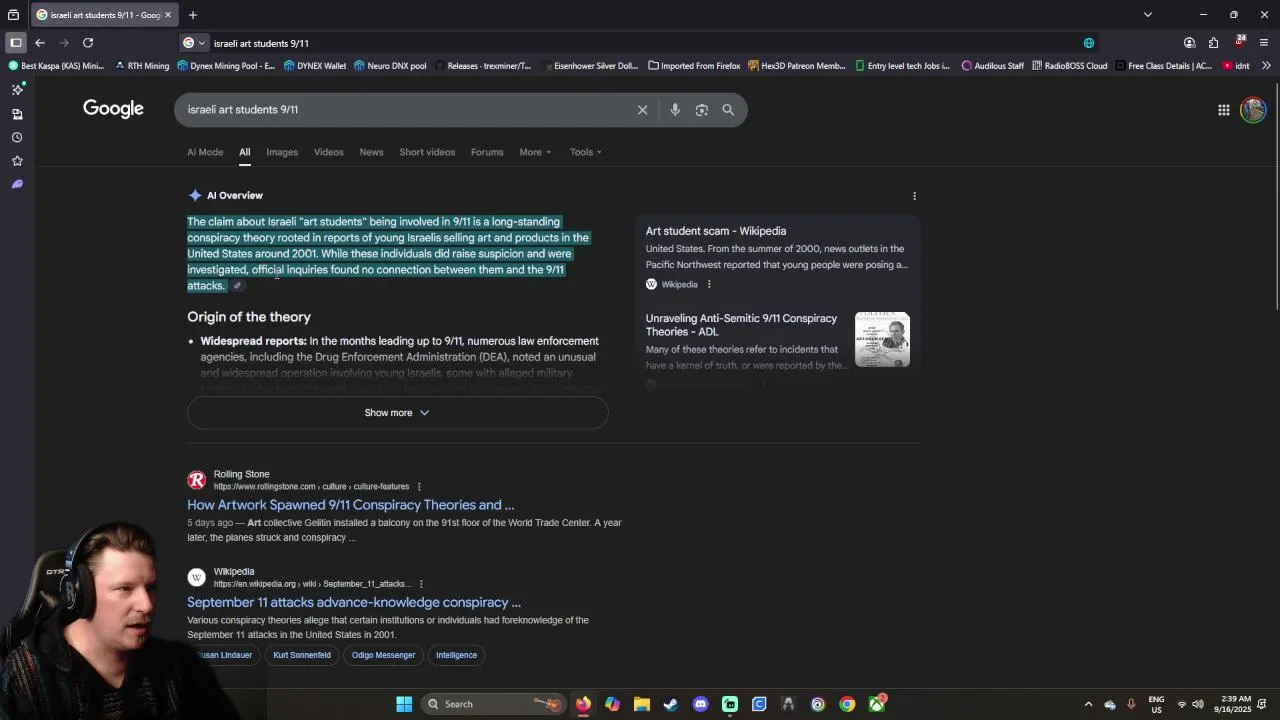Open AI Overview three-dot options
This screenshot has height=720, width=1280.
tap(914, 196)
